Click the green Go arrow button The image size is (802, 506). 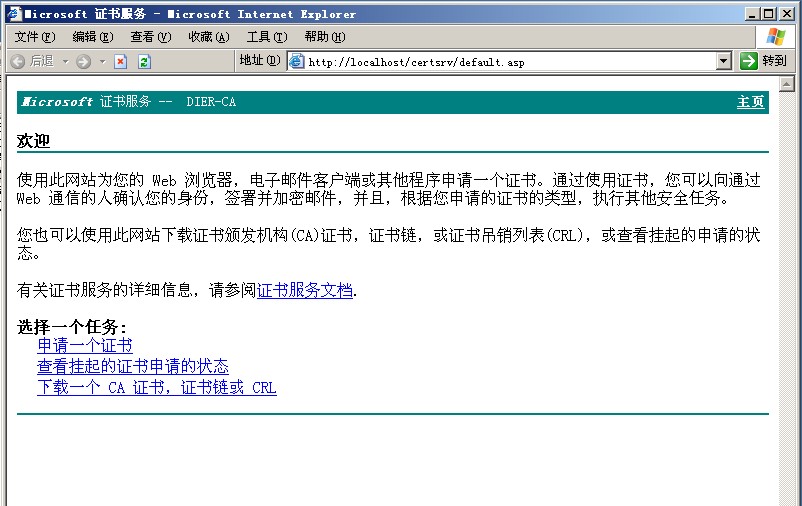tap(749, 61)
